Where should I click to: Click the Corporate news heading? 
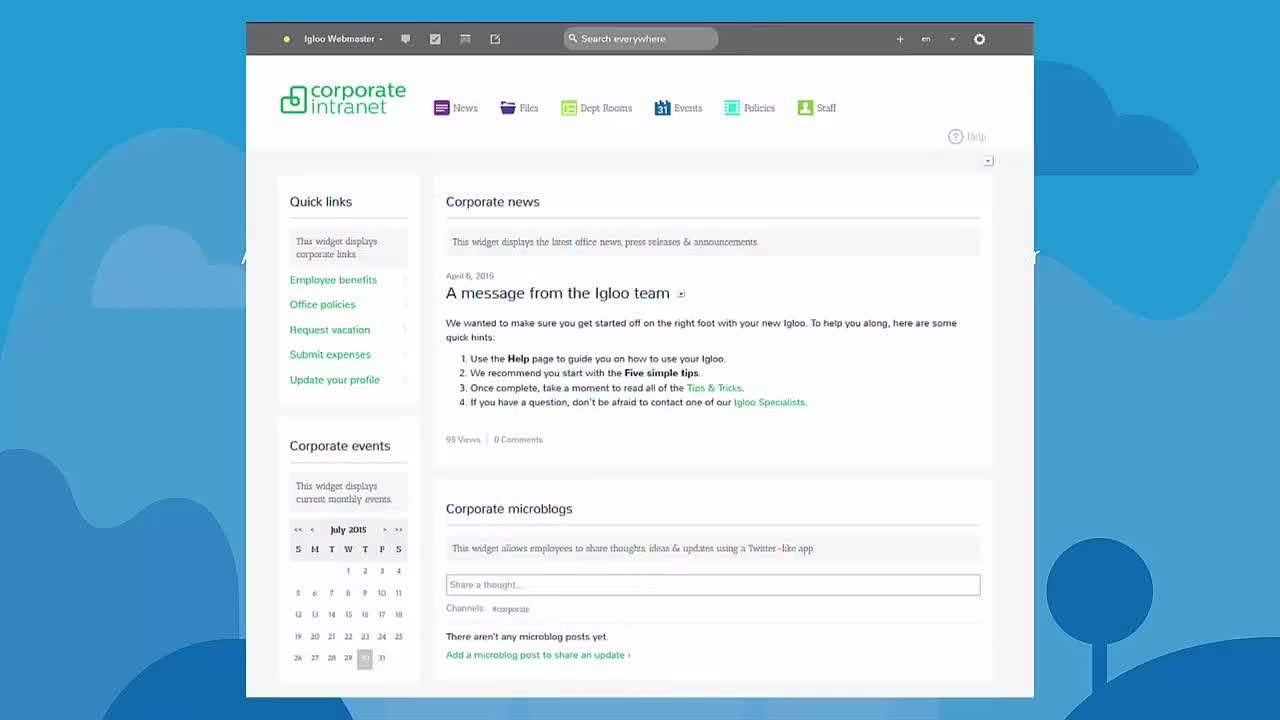click(493, 202)
